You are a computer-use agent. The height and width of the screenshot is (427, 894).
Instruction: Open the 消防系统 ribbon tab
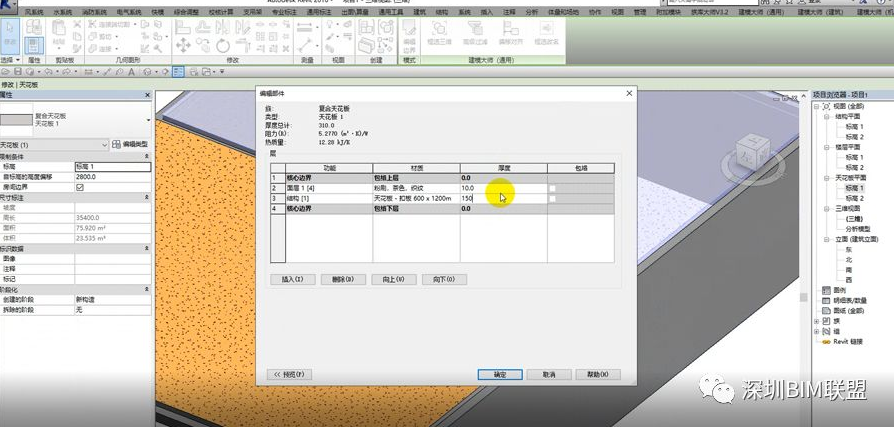point(94,12)
